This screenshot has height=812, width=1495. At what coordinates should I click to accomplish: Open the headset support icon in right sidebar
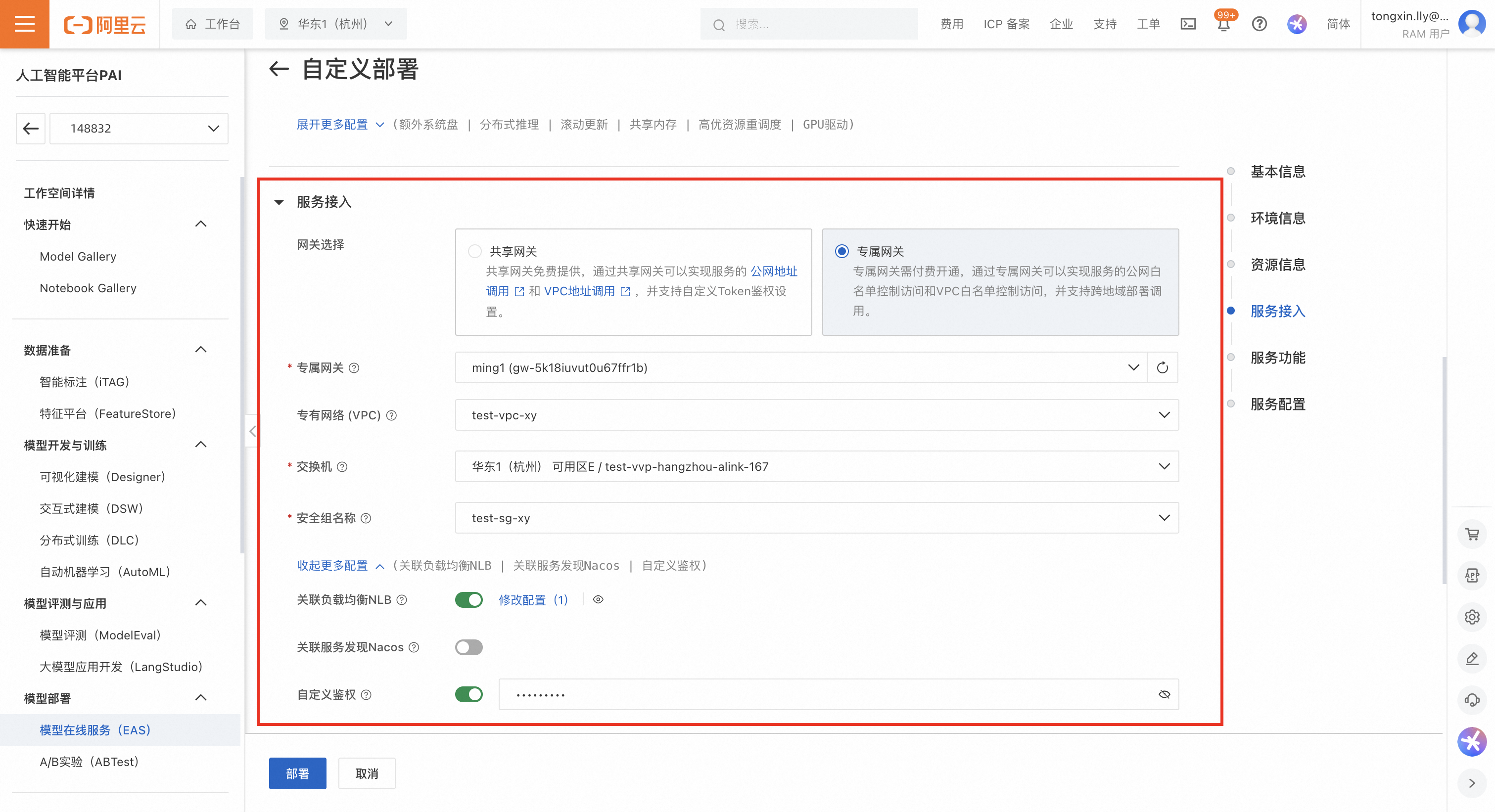(x=1472, y=700)
